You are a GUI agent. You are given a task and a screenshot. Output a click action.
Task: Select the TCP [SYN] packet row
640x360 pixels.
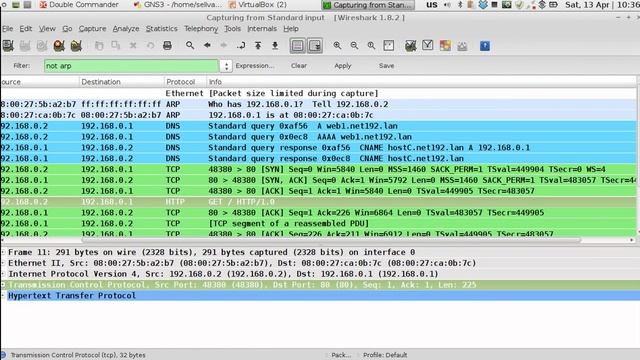[x=318, y=169]
